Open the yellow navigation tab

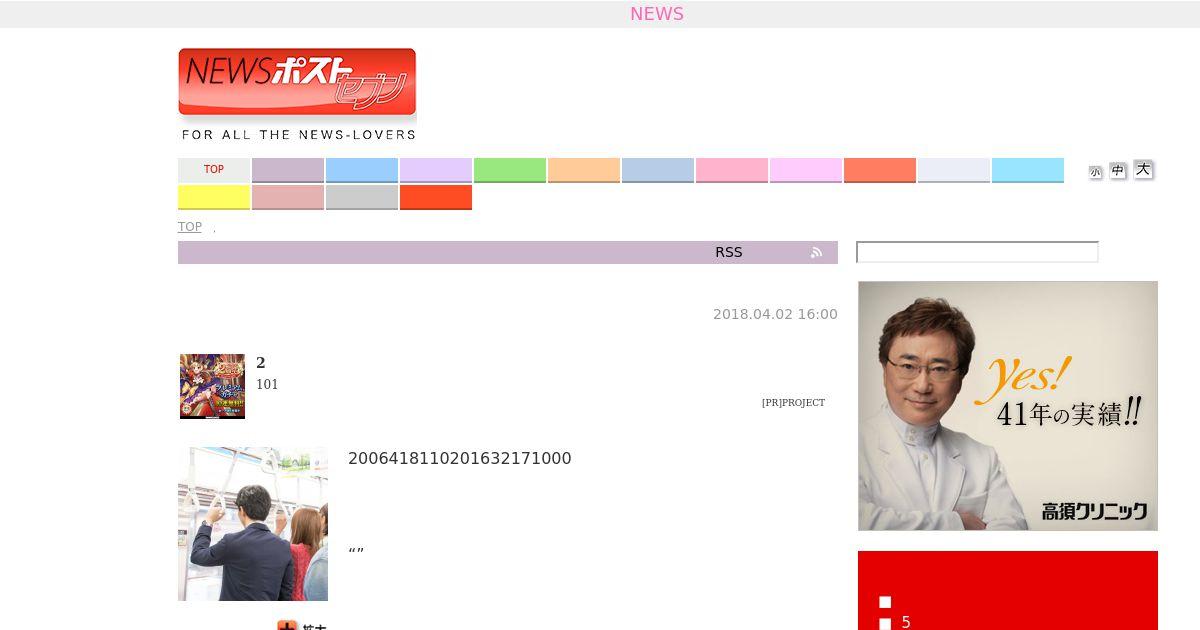(x=214, y=197)
